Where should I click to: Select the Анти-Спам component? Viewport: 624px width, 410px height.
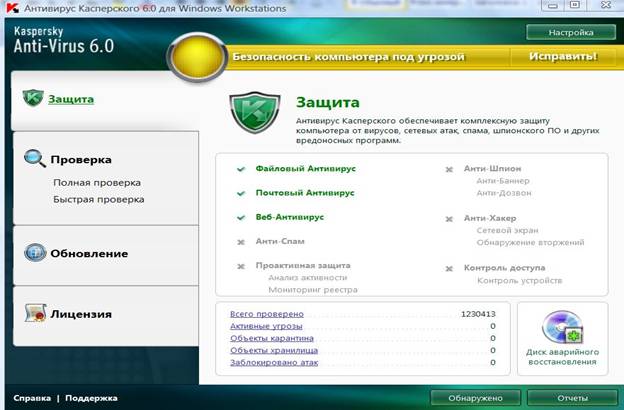[x=280, y=242]
